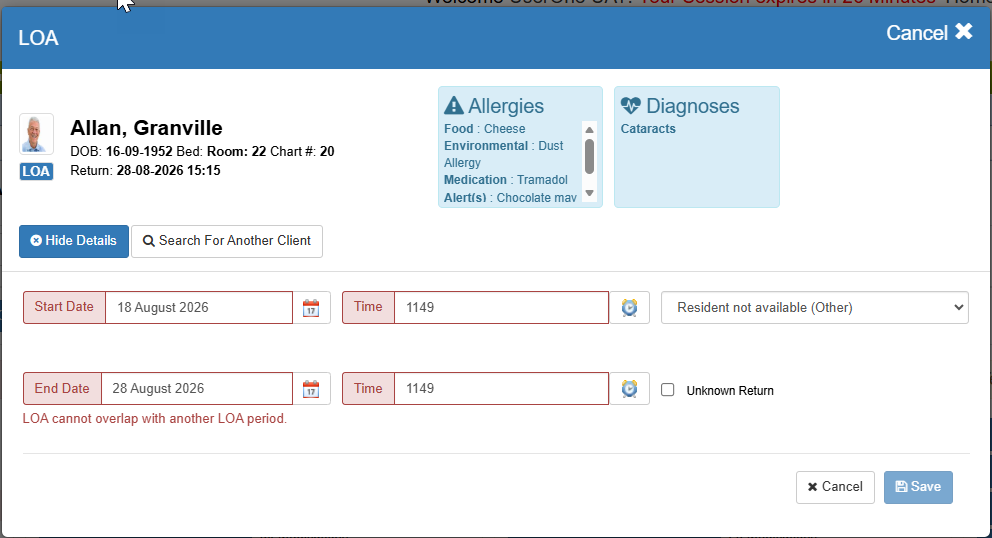Screen dimensions: 992x538
Task: Click the clock icon beside start Time
Action: point(629,308)
